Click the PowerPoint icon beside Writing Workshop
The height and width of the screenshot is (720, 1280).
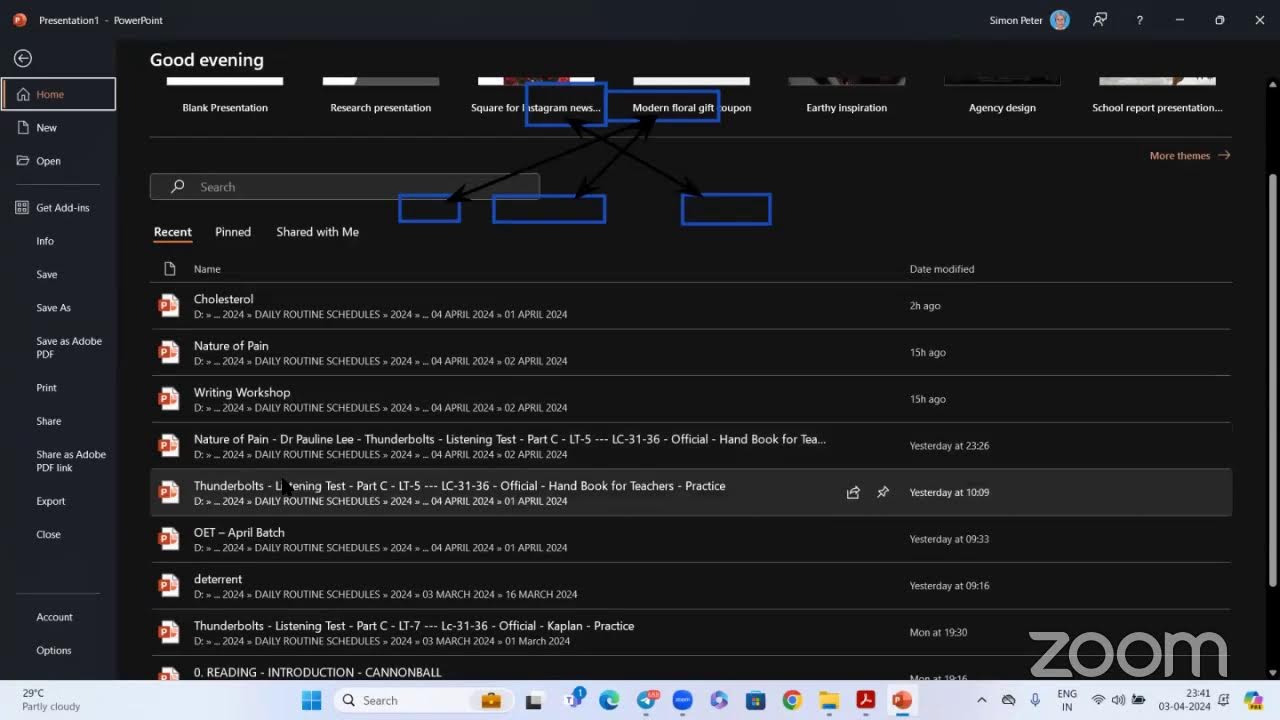click(x=169, y=399)
